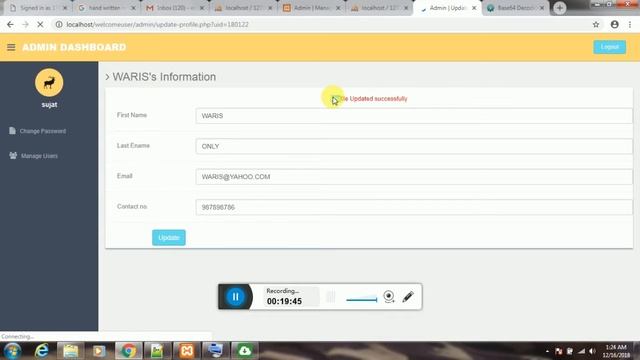640x360 pixels.
Task: Switch to the first localhost phpMyAdmin tab
Action: coord(243,8)
